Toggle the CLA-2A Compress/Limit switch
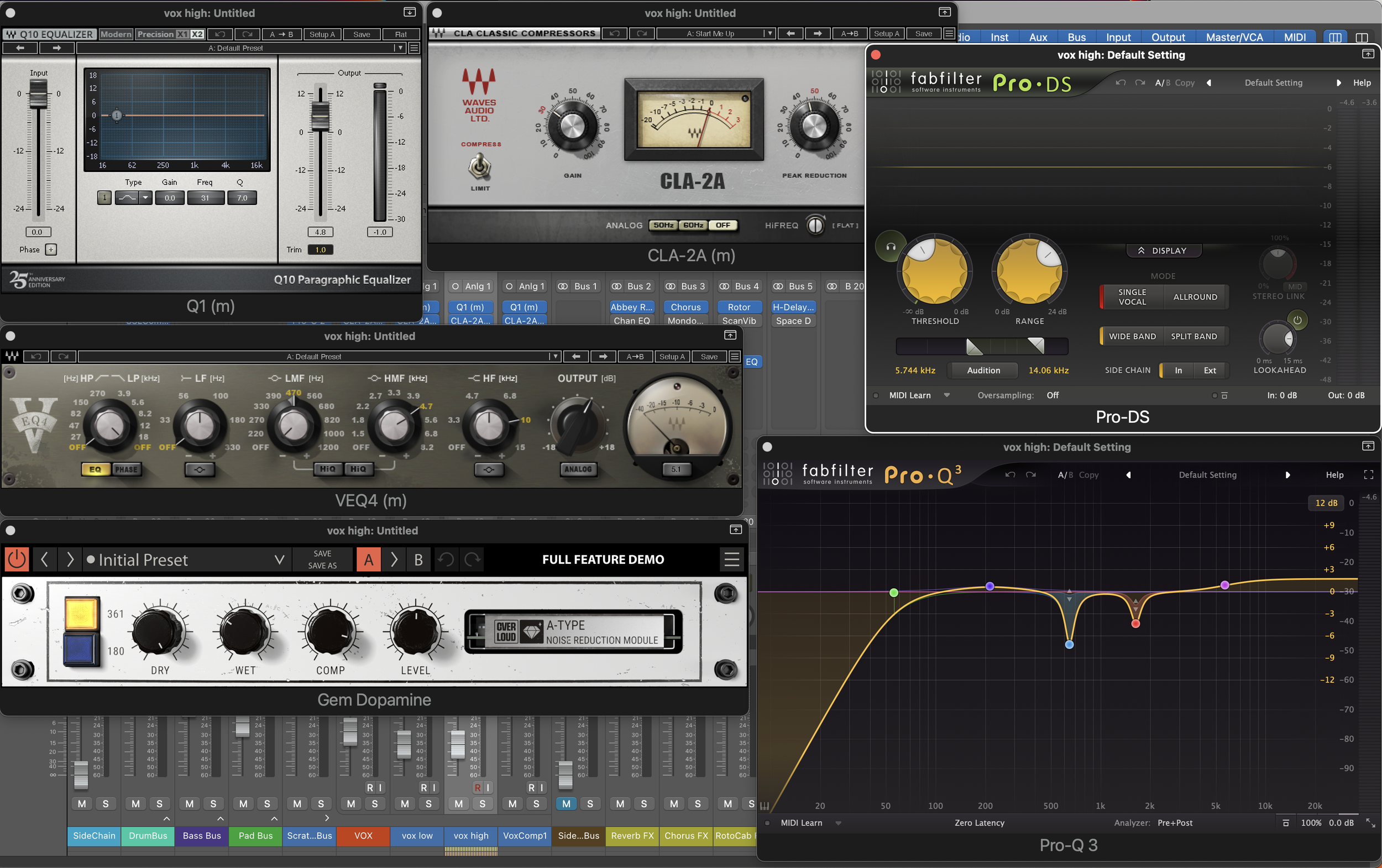This screenshot has height=868, width=1382. point(480,166)
